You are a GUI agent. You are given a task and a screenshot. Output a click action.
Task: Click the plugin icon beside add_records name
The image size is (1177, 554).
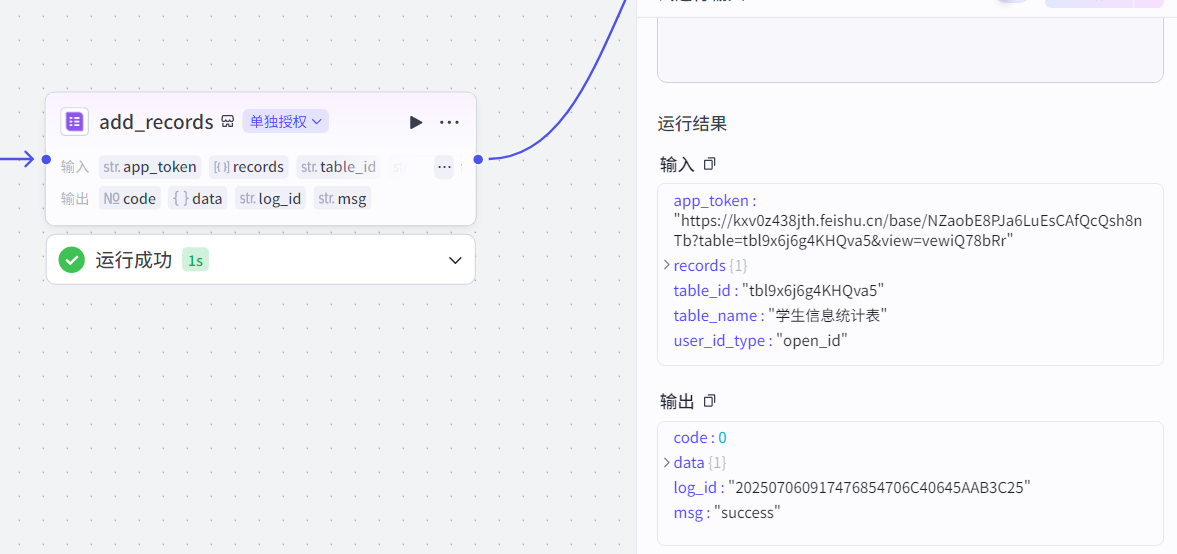(x=228, y=122)
